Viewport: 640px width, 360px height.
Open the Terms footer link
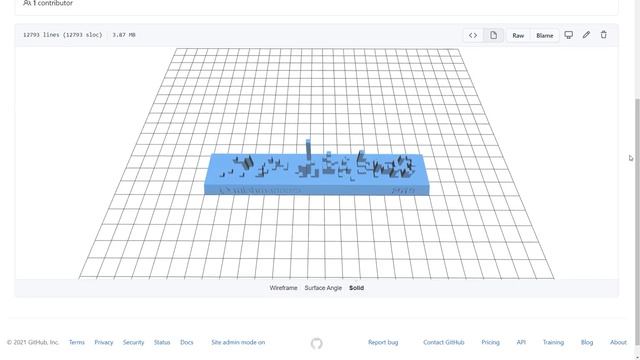pos(76,342)
